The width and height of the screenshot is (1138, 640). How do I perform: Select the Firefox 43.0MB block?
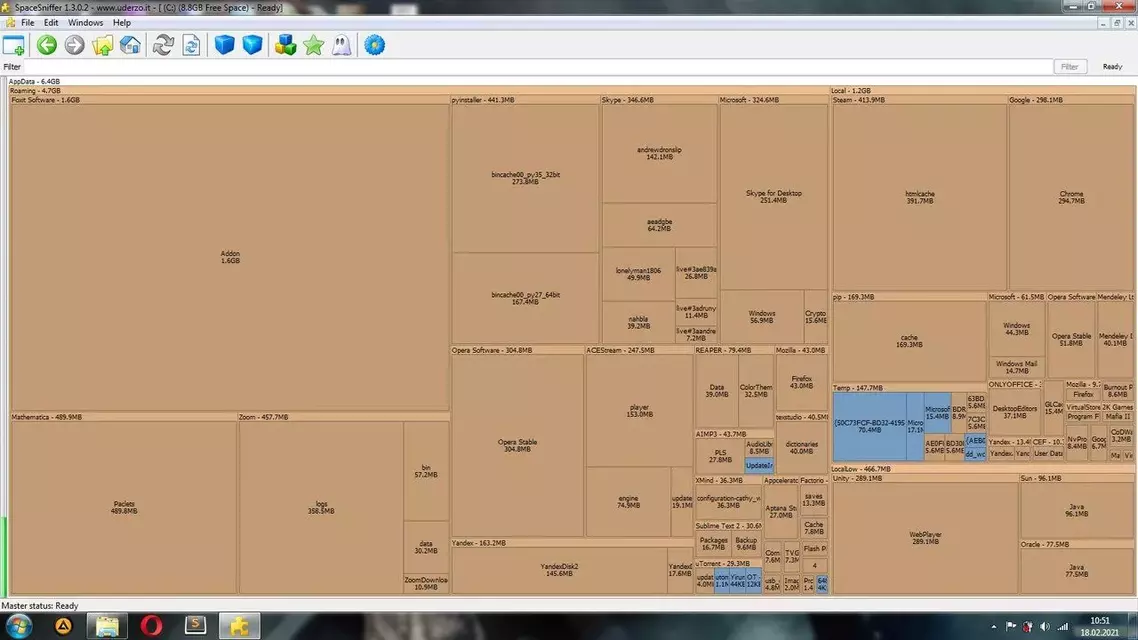[x=801, y=382]
